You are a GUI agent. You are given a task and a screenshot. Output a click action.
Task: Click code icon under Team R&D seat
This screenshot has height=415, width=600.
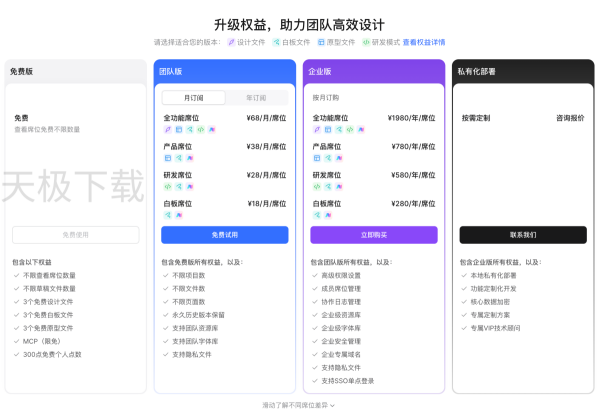click(167, 186)
